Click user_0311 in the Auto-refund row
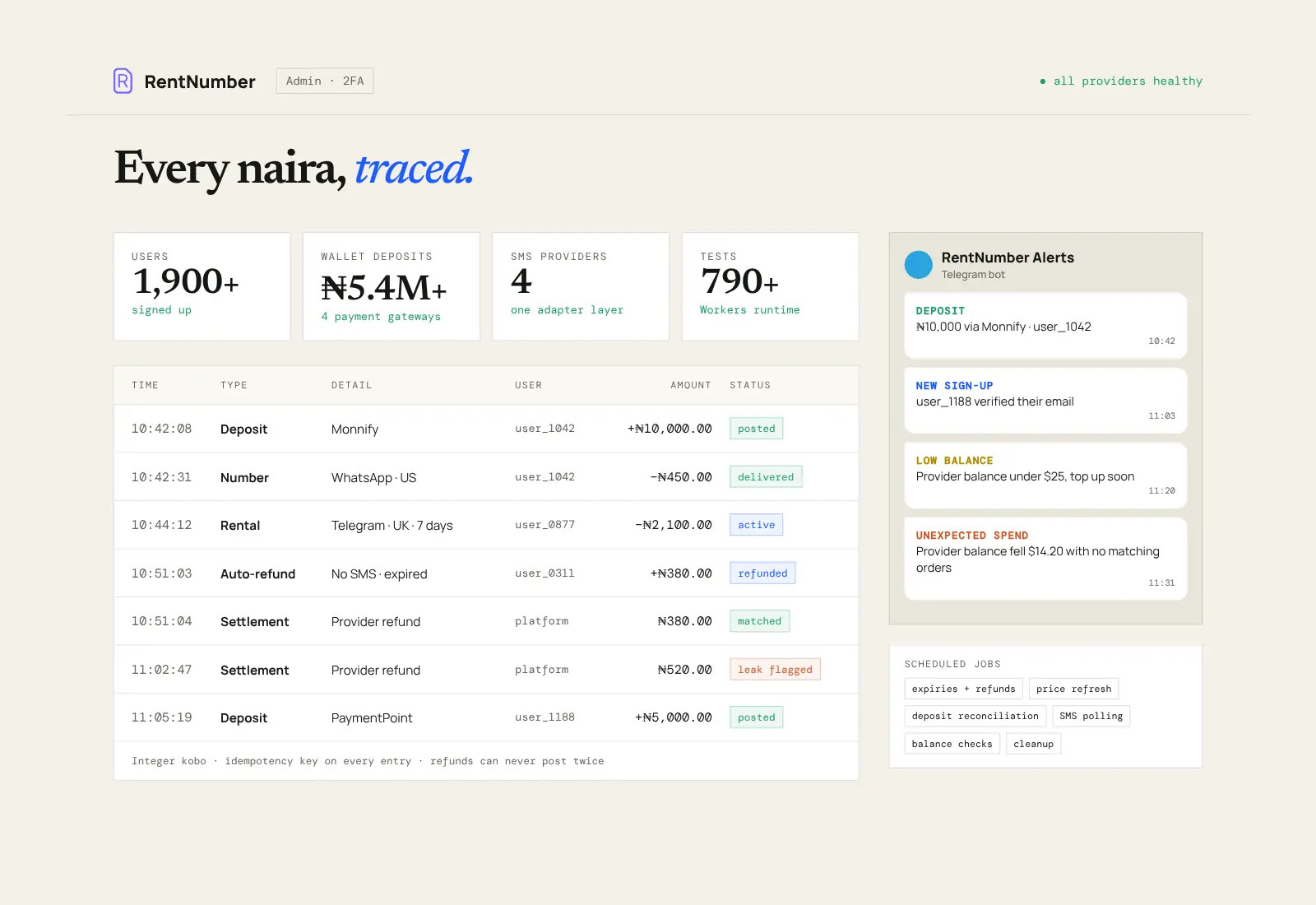Viewport: 1316px width, 905px height. (544, 573)
